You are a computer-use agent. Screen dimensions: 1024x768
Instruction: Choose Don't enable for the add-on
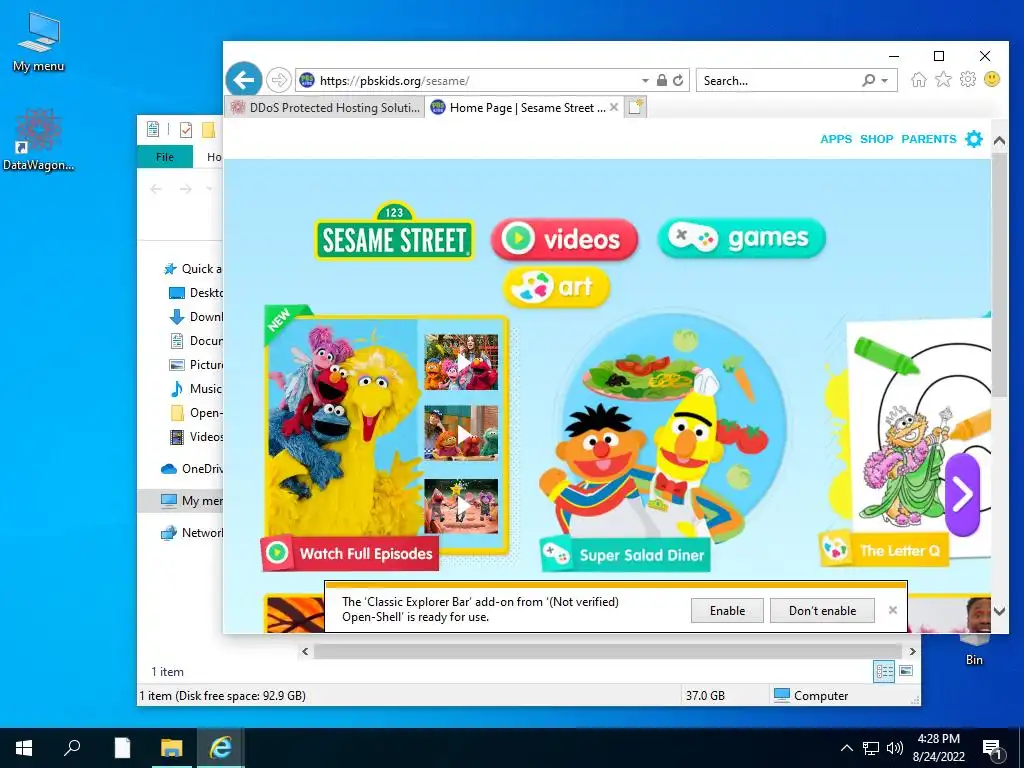(822, 611)
